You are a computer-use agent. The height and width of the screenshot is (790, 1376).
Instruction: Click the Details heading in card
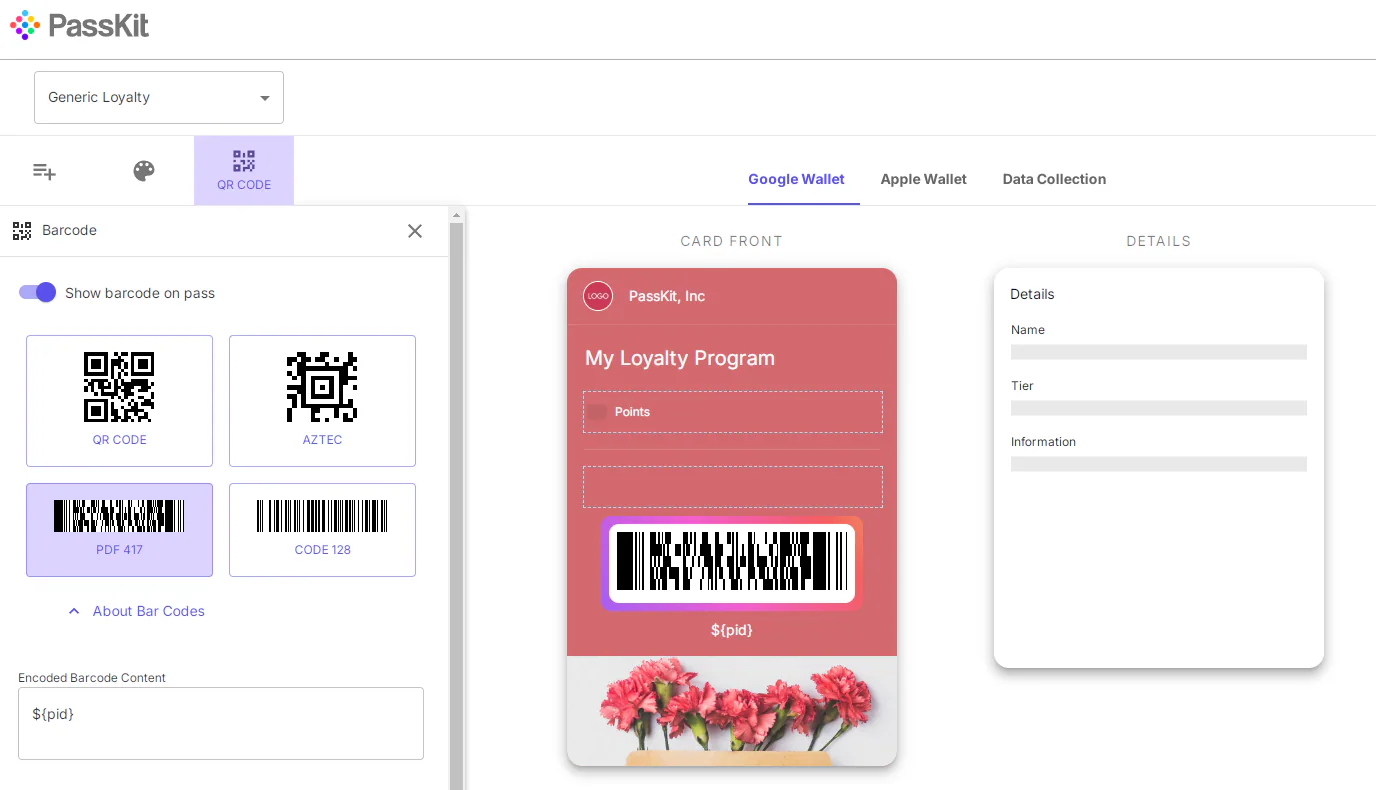[x=1032, y=294]
